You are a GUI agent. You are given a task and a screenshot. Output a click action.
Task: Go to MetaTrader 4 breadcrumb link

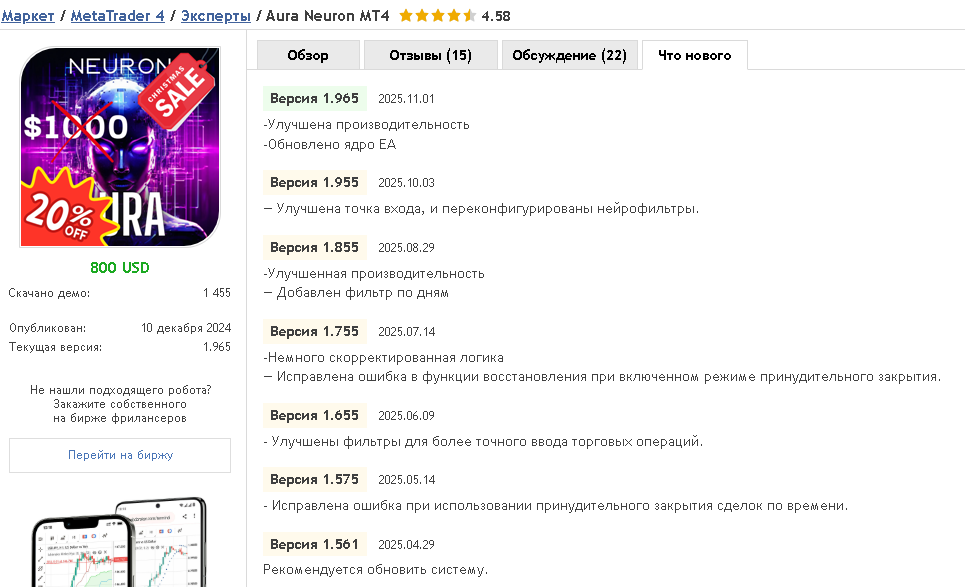pyautogui.click(x=118, y=16)
